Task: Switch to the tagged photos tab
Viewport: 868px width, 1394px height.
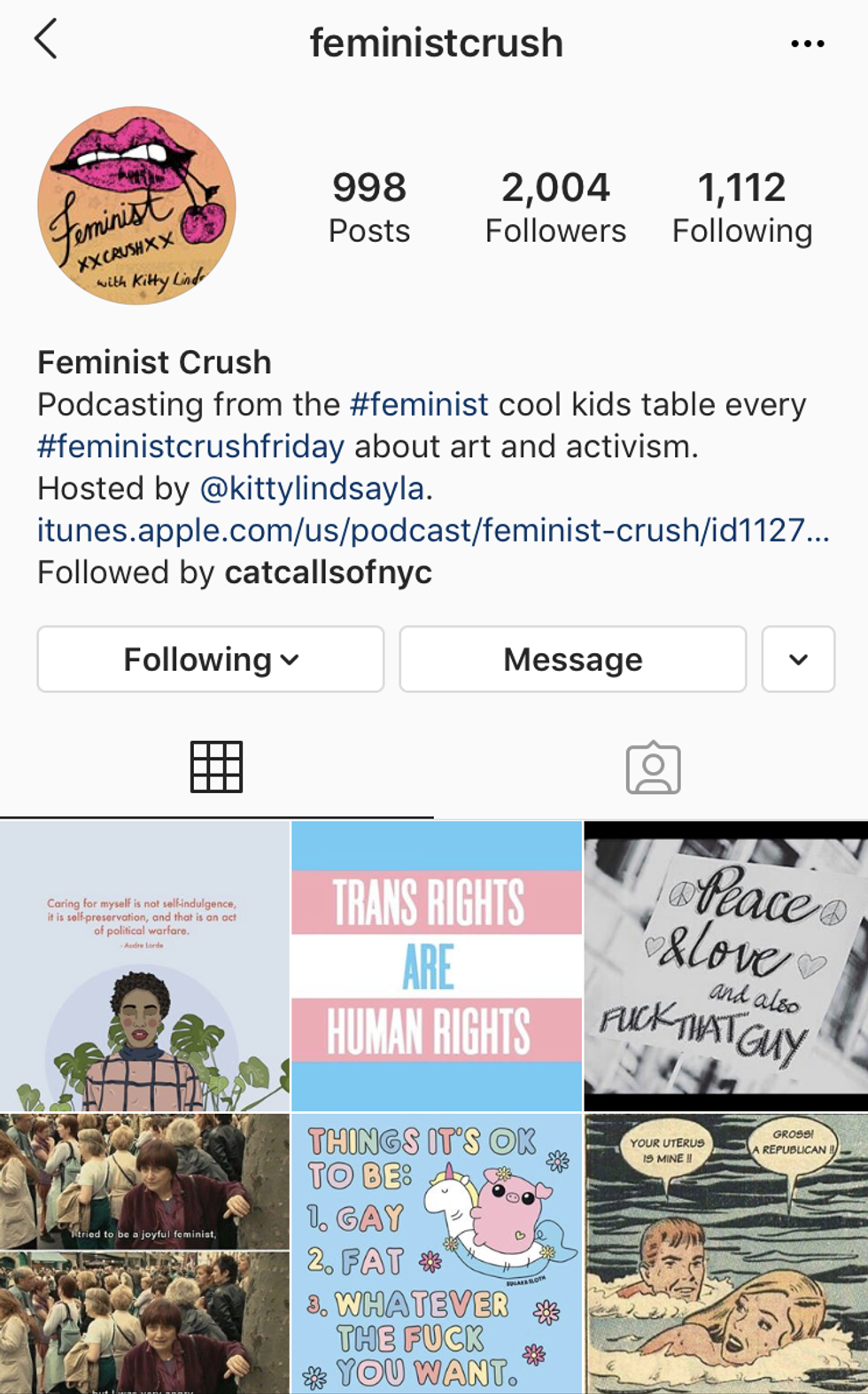Action: 653,767
